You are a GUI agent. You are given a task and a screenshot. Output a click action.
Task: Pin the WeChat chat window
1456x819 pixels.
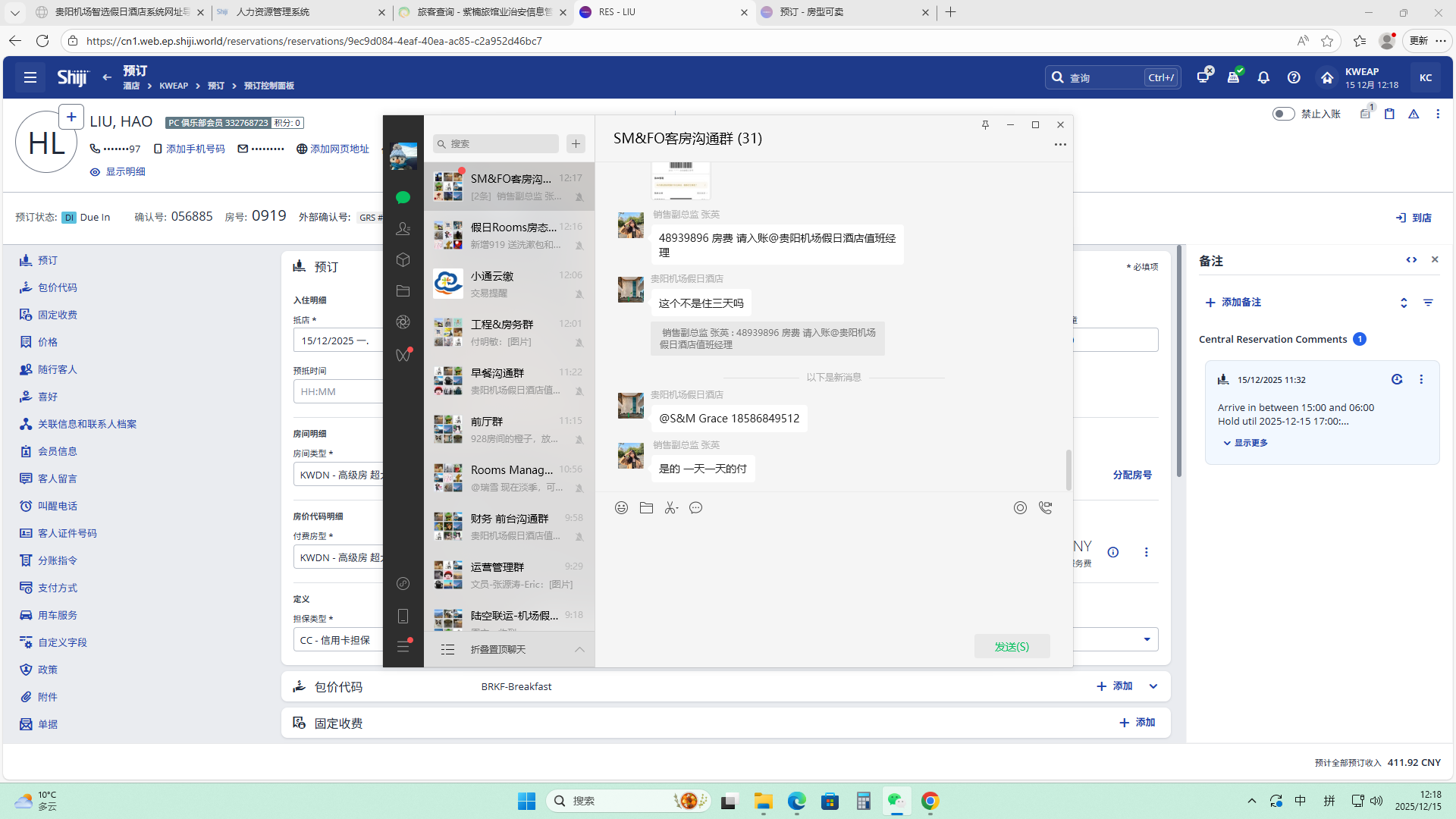point(985,125)
